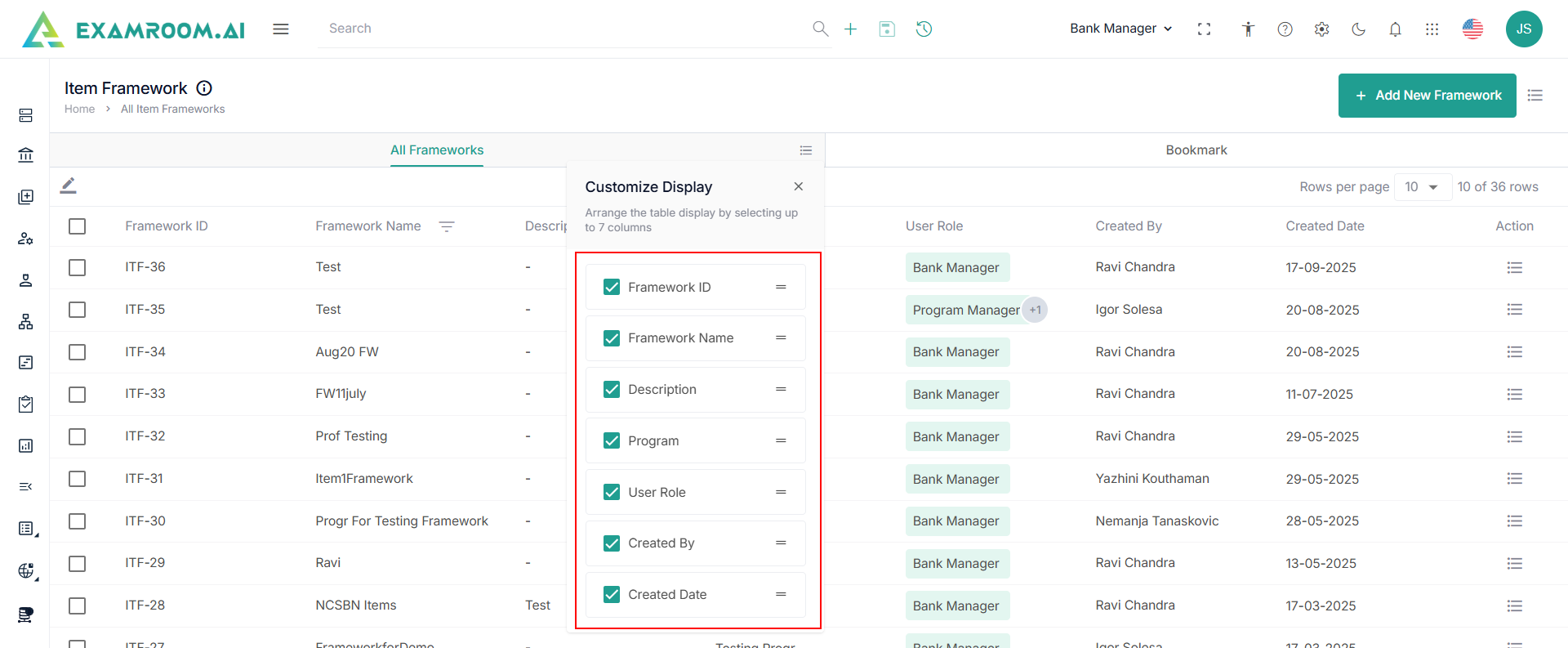The height and width of the screenshot is (648, 1568).
Task: Uncheck the Description column checkbox
Action: [612, 390]
